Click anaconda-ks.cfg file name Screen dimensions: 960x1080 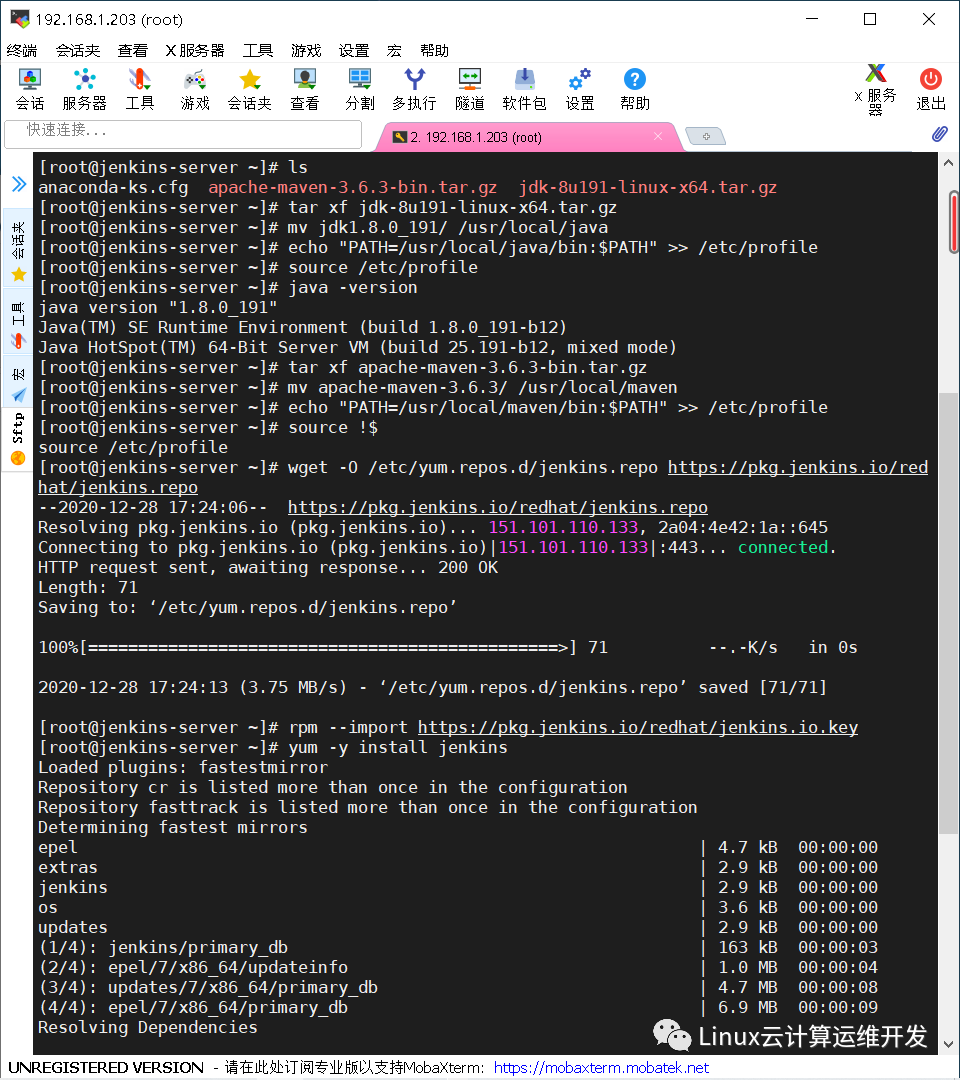[113, 187]
